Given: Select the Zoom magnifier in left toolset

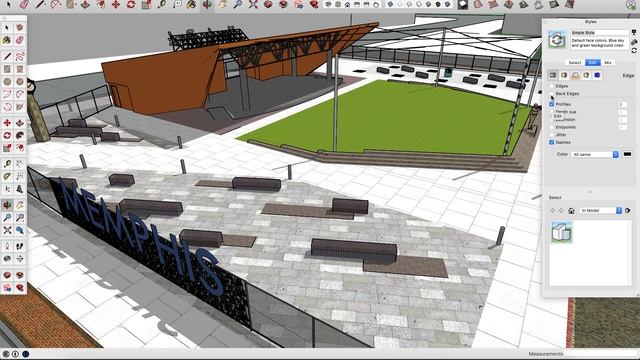Looking at the screenshot, I should (7, 218).
